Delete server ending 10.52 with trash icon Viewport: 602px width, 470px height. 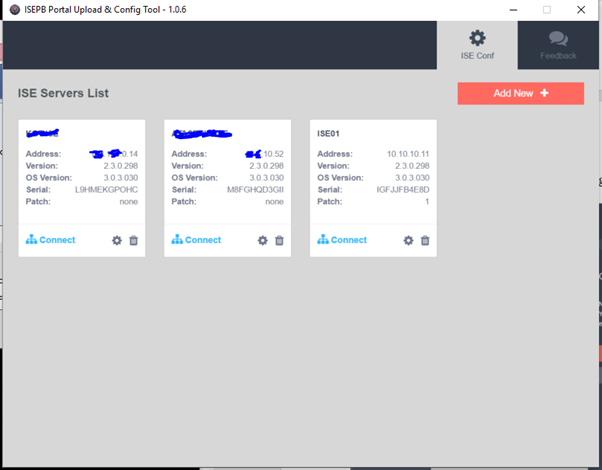tap(279, 240)
